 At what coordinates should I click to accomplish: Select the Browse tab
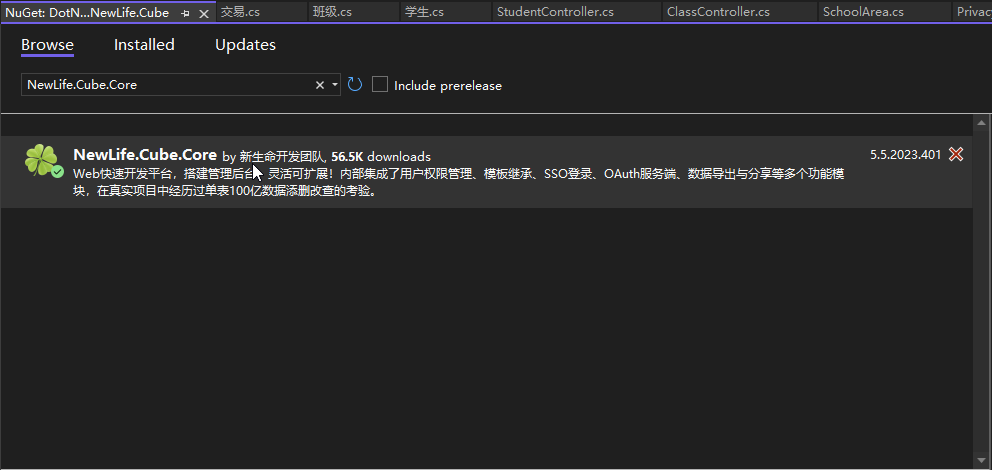pyautogui.click(x=47, y=45)
